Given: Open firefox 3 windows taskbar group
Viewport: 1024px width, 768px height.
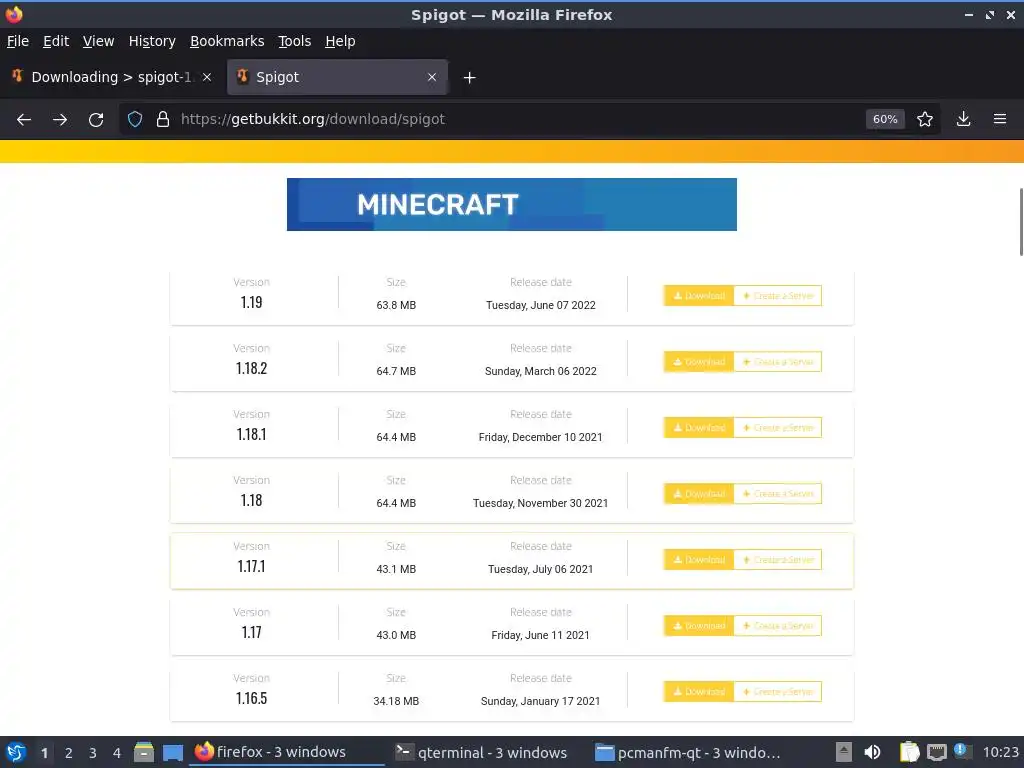Looking at the screenshot, I should tap(287, 752).
